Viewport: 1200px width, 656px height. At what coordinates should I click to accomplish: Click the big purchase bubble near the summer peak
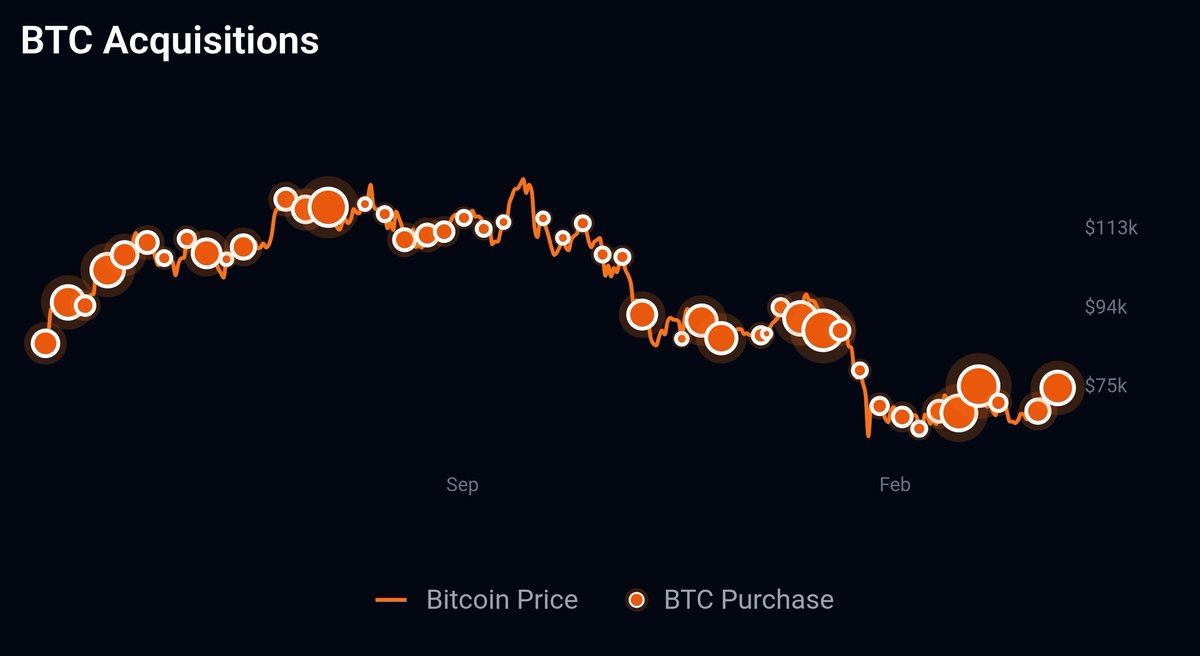click(x=327, y=207)
